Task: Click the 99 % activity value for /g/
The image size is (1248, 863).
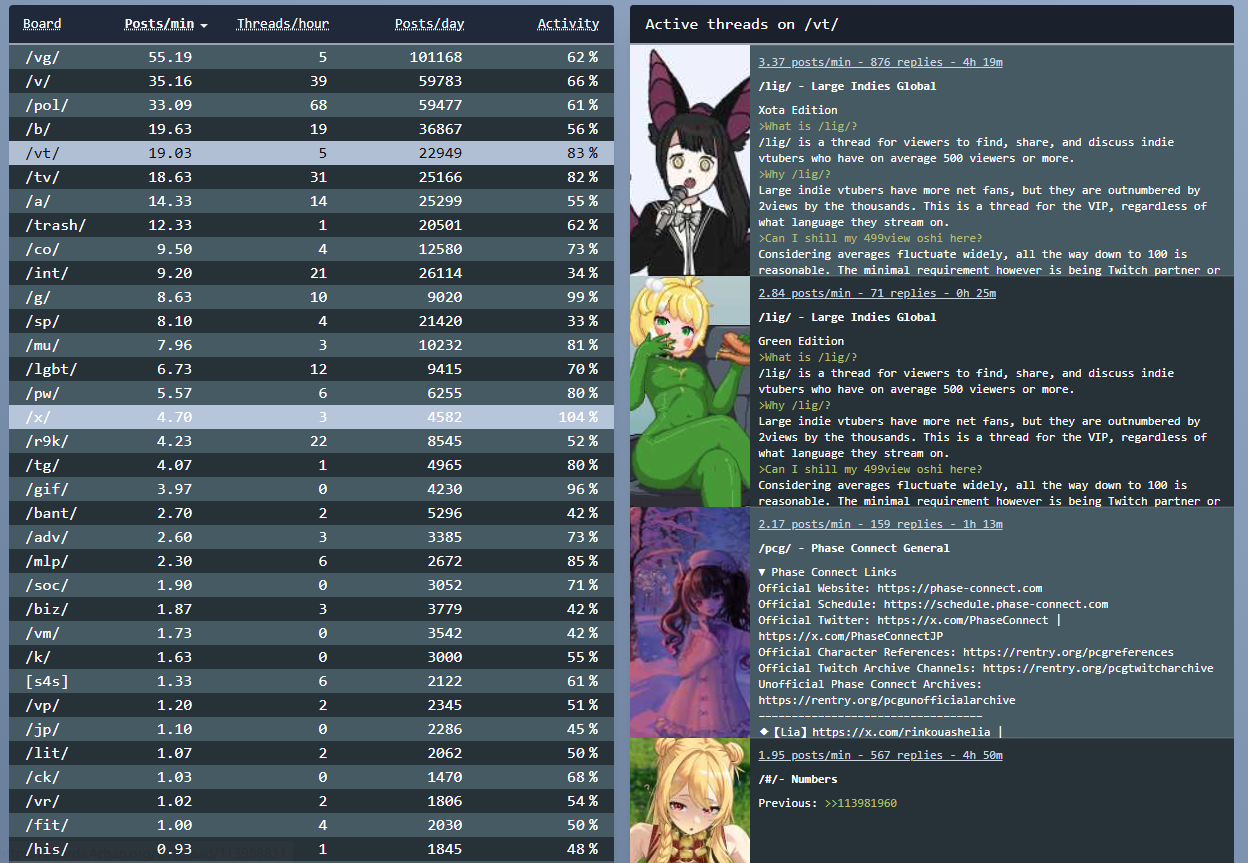Action: click(x=583, y=297)
